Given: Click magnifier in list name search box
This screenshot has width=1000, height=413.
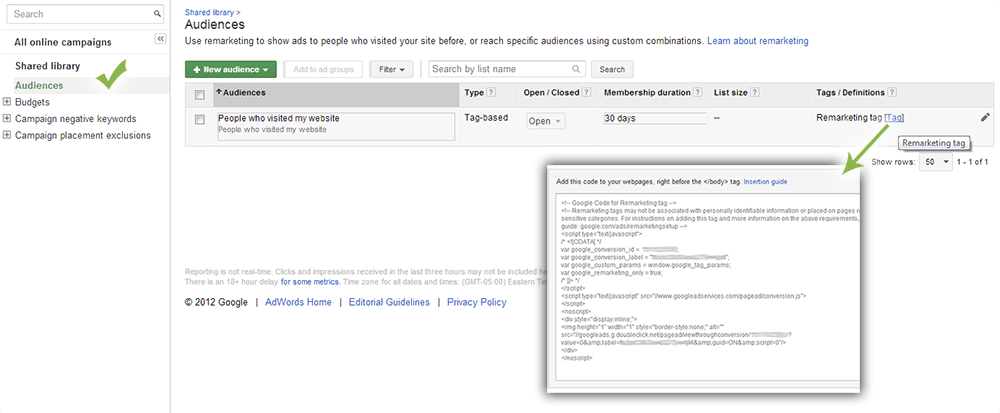Looking at the screenshot, I should coord(577,69).
